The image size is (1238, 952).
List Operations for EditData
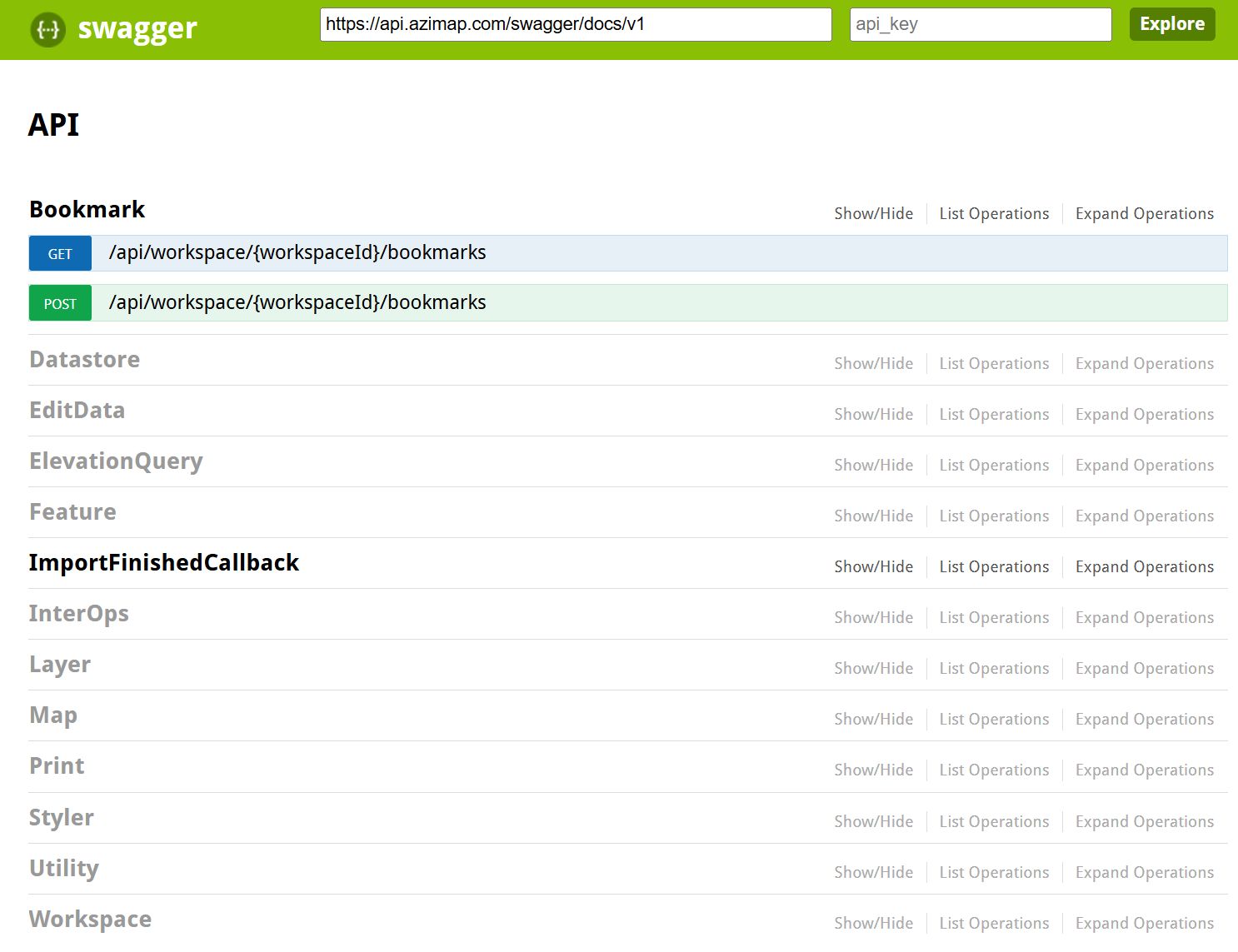tap(994, 415)
